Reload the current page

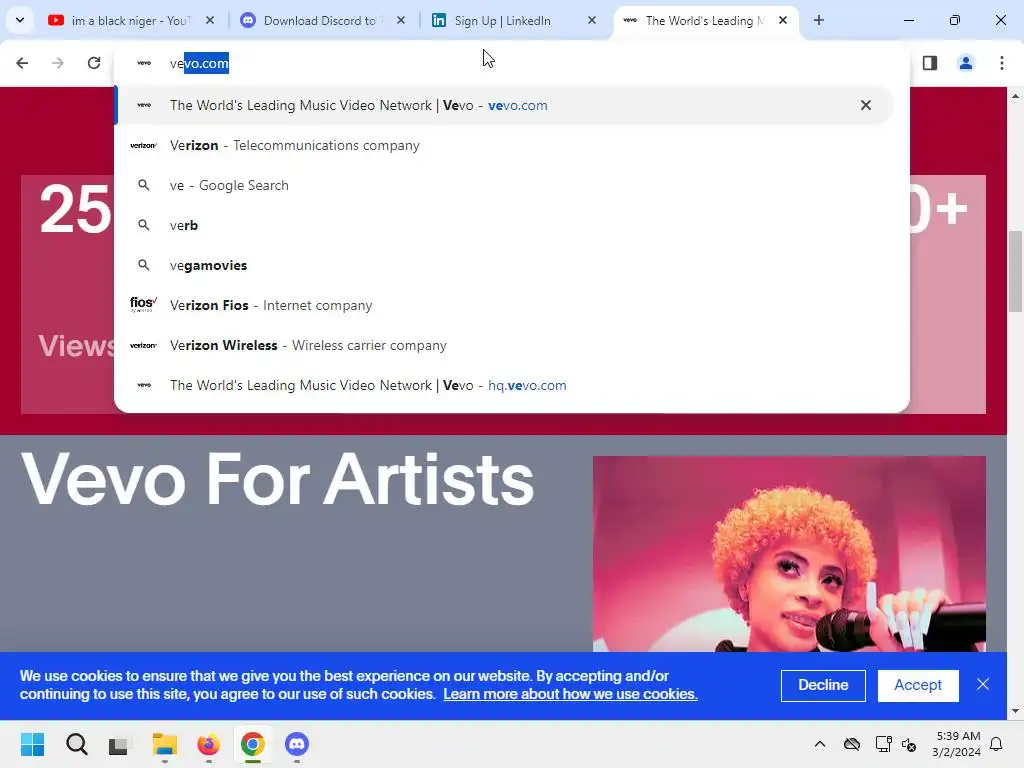(94, 63)
